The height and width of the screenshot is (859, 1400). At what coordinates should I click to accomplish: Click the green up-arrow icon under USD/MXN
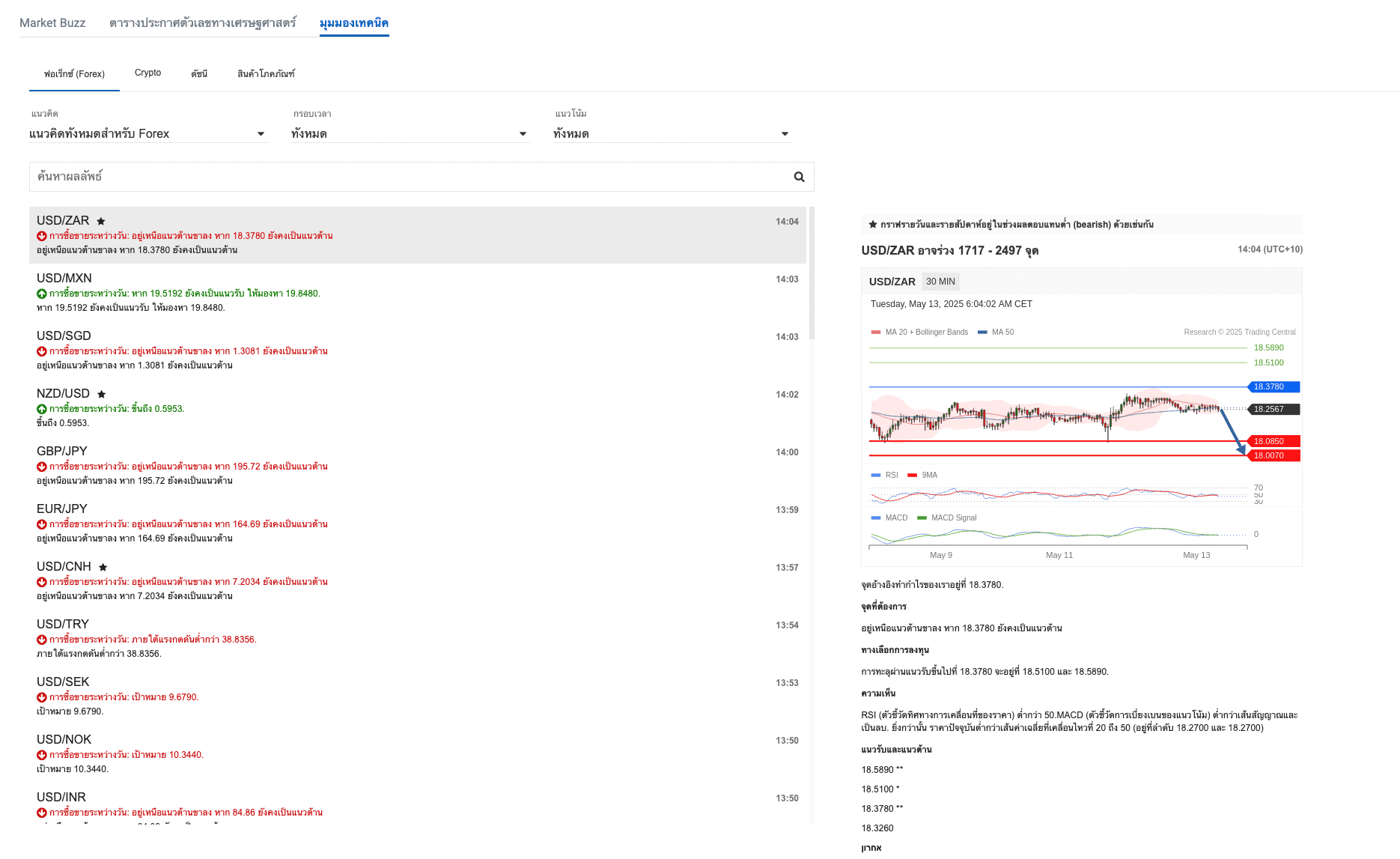(42, 294)
